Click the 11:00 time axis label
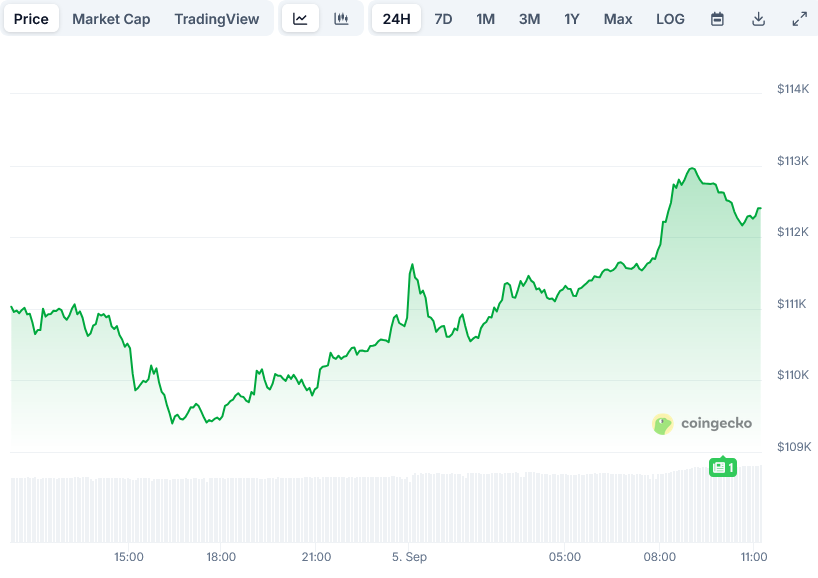This screenshot has width=818, height=578. (x=754, y=557)
